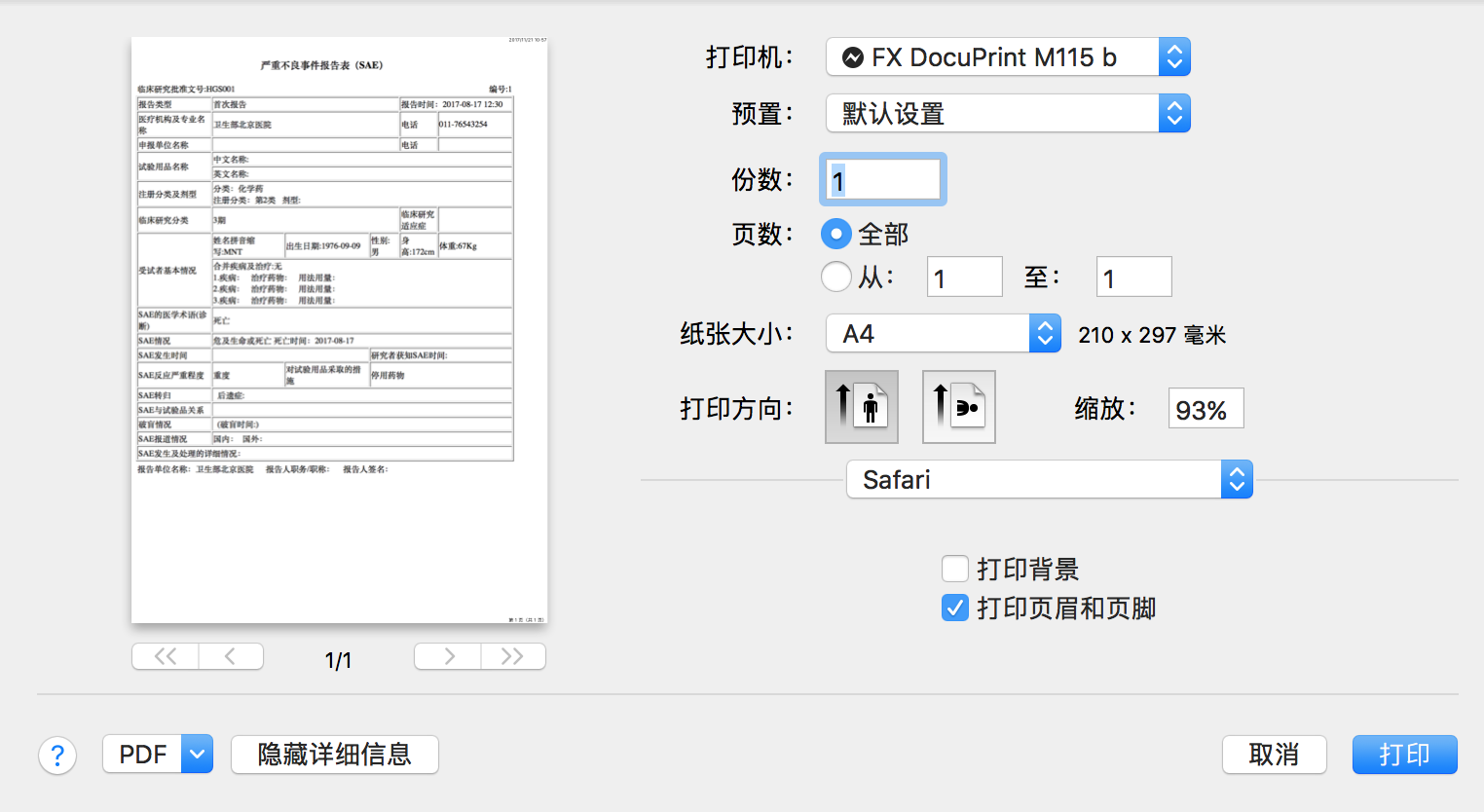The image size is (1484, 812).
Task: Click the 93% scale input field
Action: [x=1206, y=410]
